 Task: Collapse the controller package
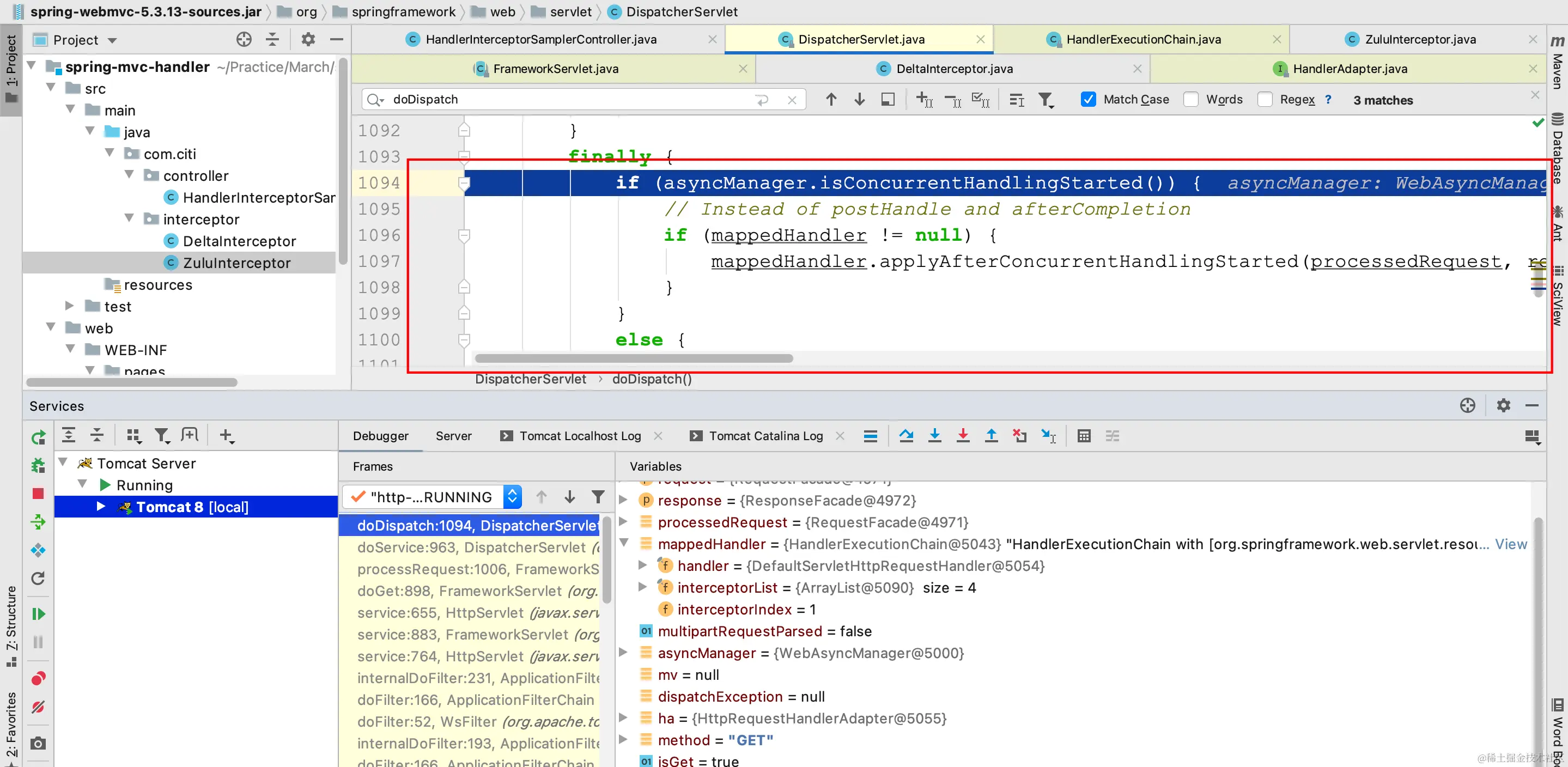[130, 175]
